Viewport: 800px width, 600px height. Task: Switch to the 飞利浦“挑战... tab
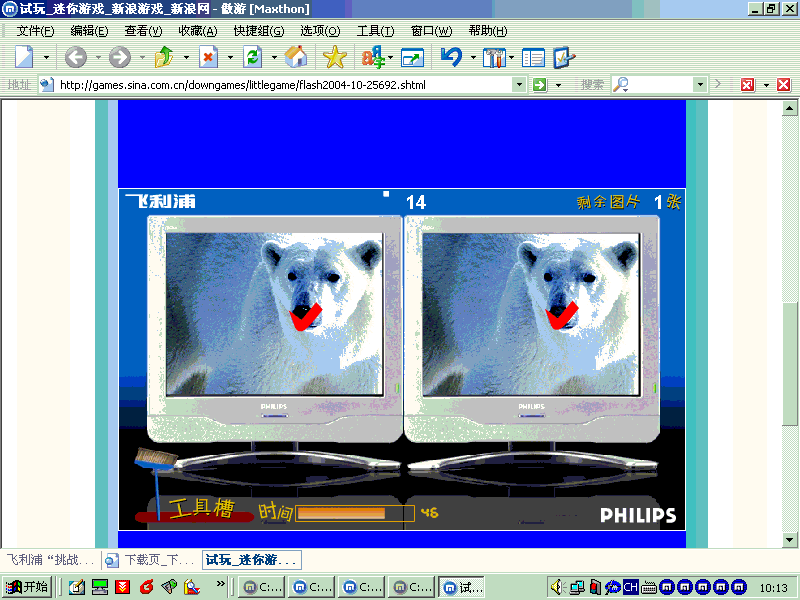pyautogui.click(x=51, y=560)
